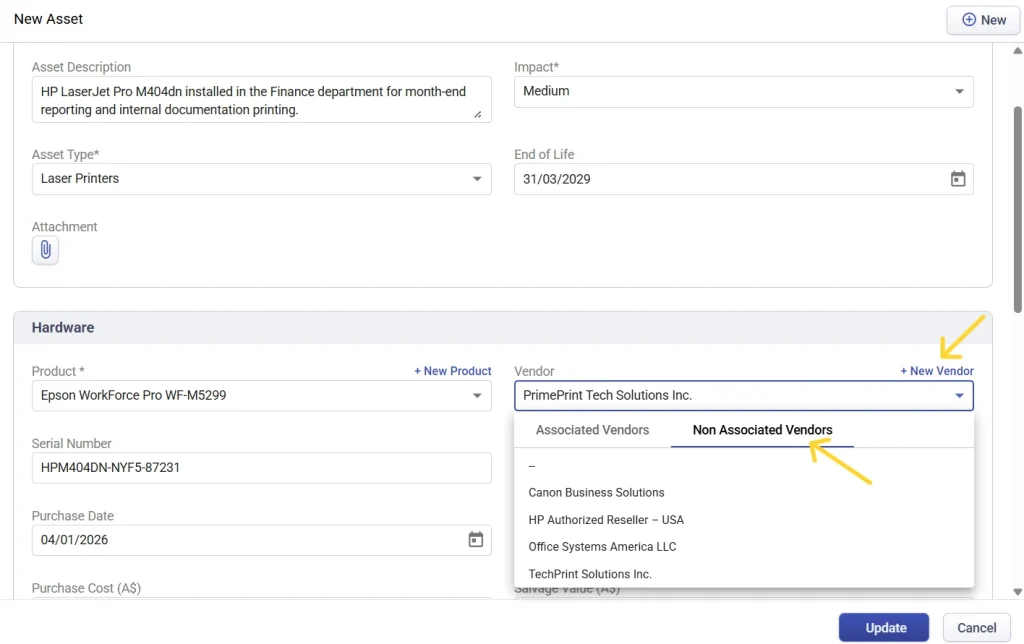
Task: Click the + New Product link
Action: (453, 371)
